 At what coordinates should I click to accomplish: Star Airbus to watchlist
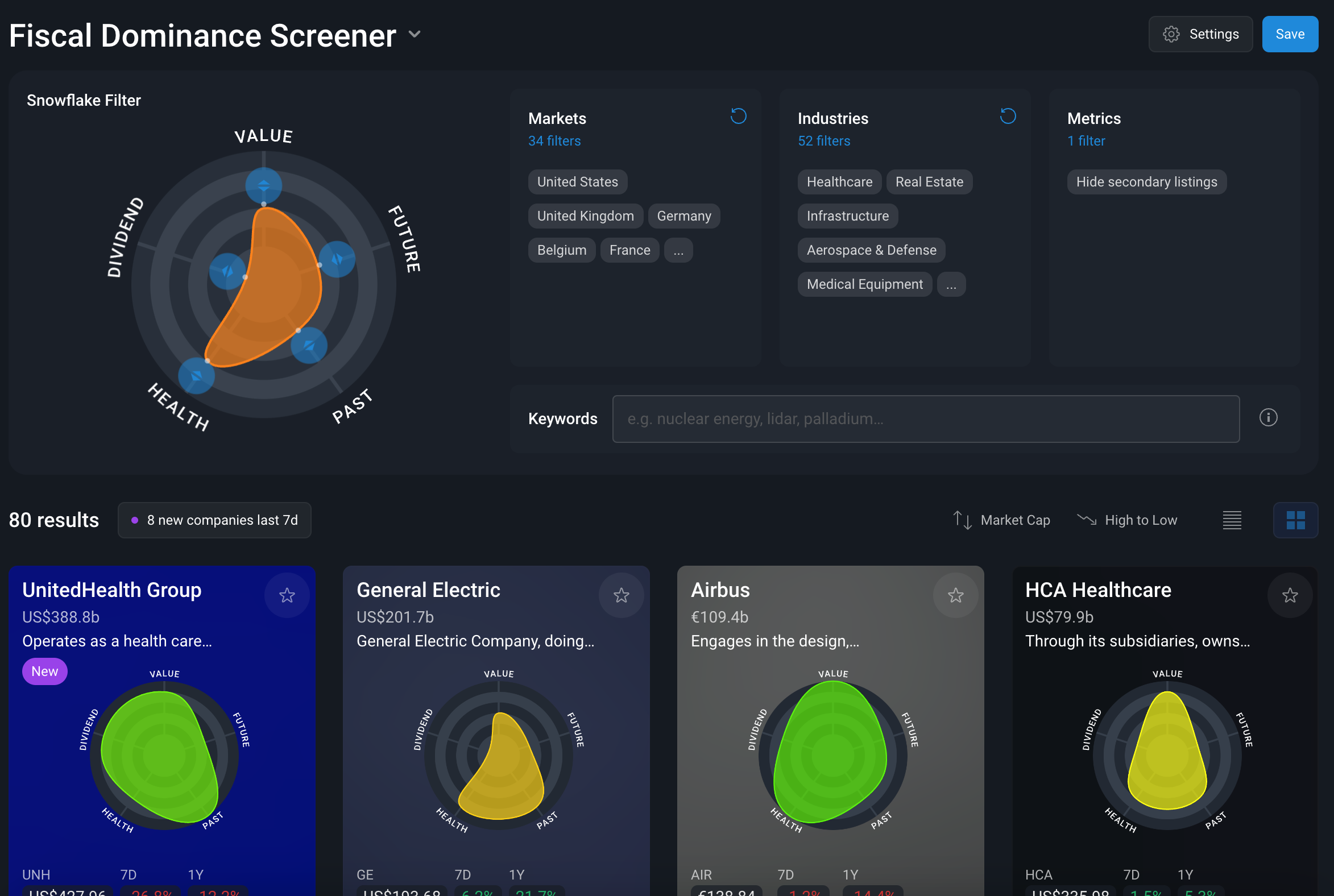(x=956, y=595)
